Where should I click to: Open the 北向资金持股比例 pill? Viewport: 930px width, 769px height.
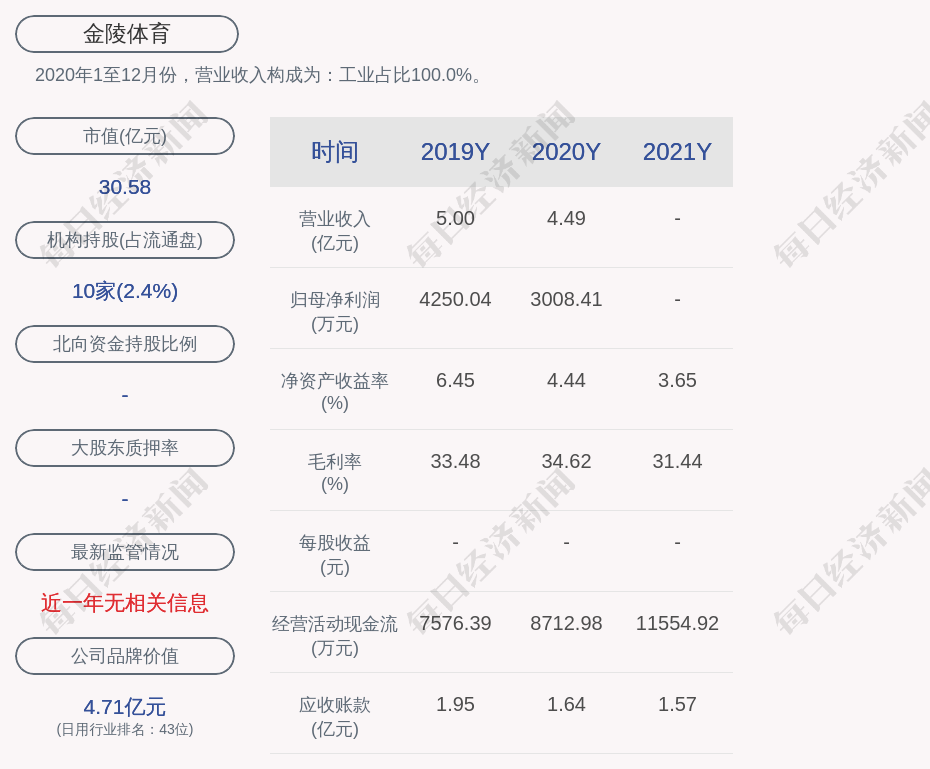(125, 344)
